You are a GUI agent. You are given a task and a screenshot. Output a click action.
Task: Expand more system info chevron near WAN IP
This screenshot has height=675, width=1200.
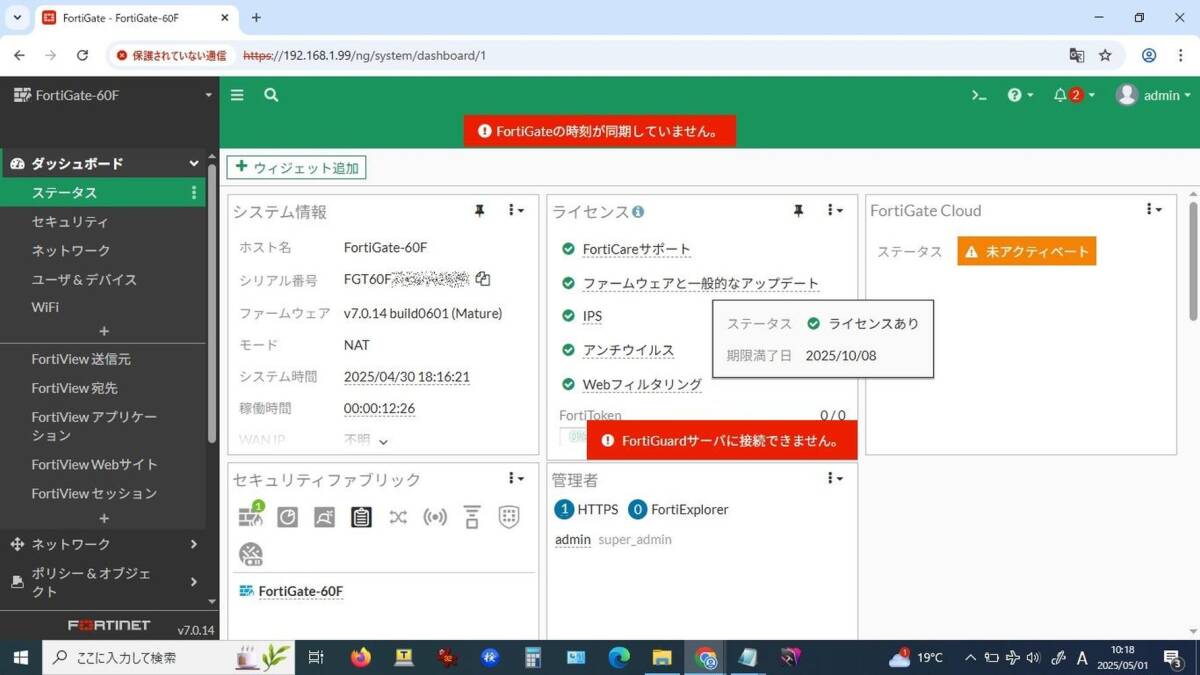(x=383, y=441)
